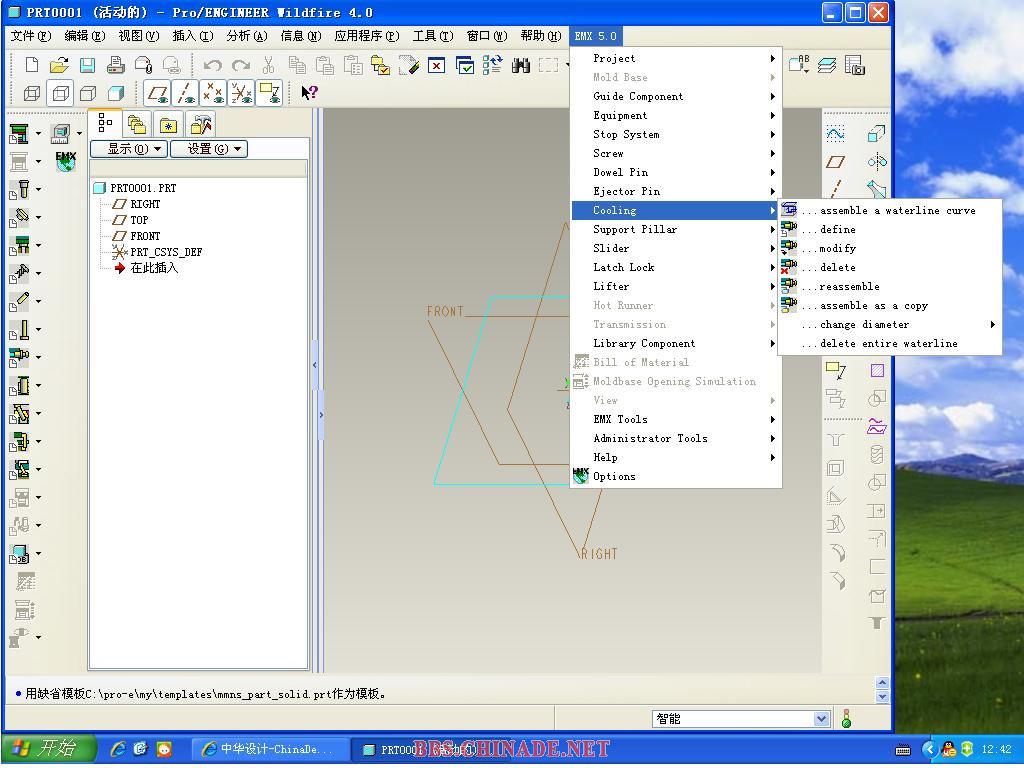Screen dimensions: 1024x768
Task: Toggle coordinate systems display
Action: pos(241,94)
